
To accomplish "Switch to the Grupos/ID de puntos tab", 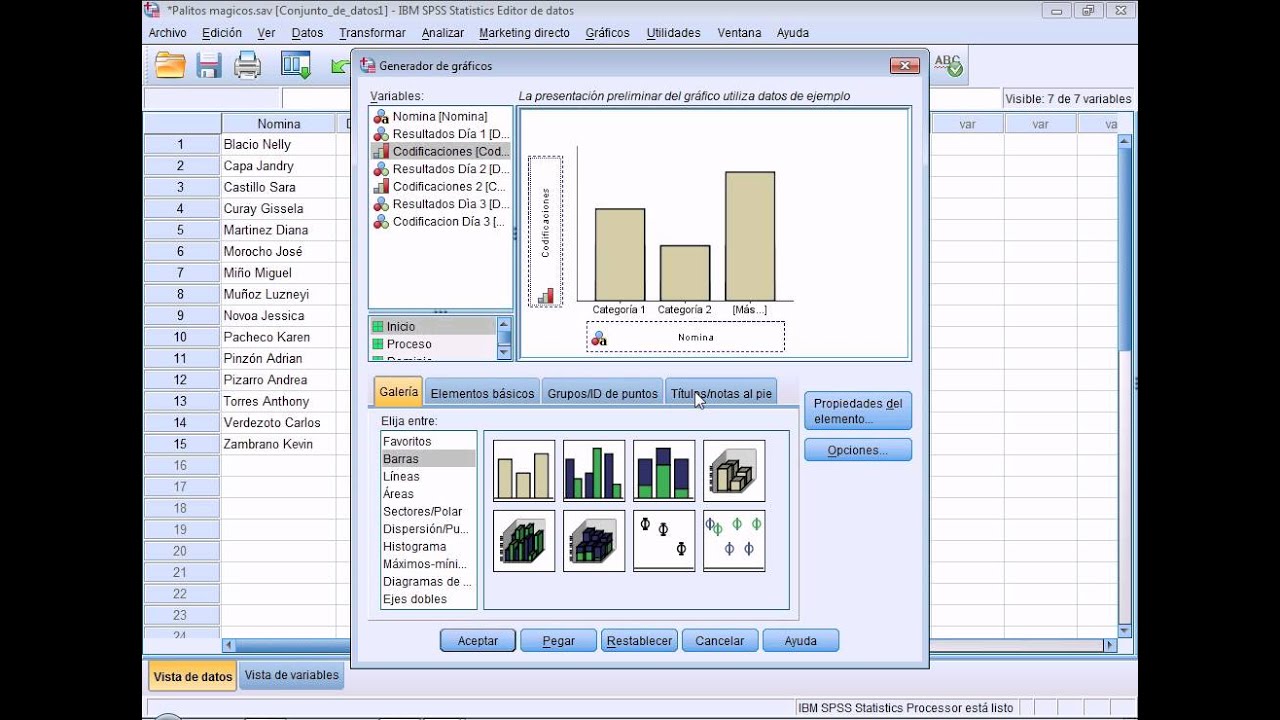I will click(x=602, y=393).
